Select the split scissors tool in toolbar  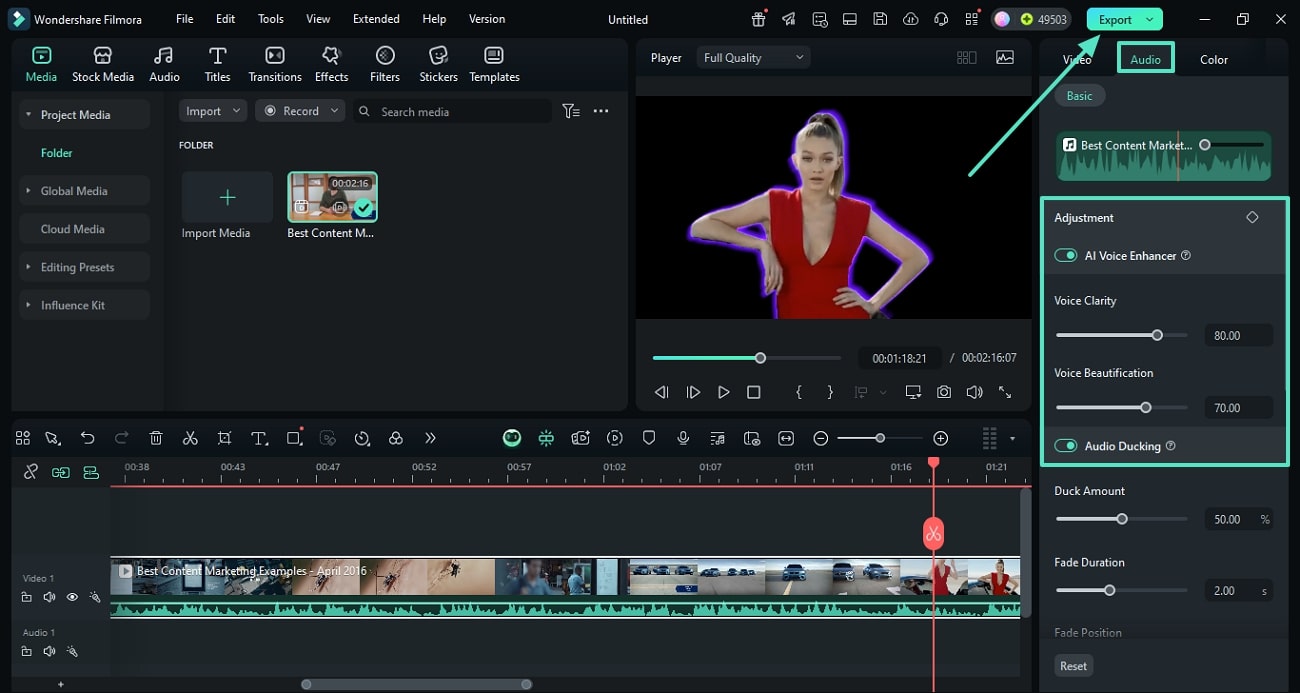click(190, 438)
